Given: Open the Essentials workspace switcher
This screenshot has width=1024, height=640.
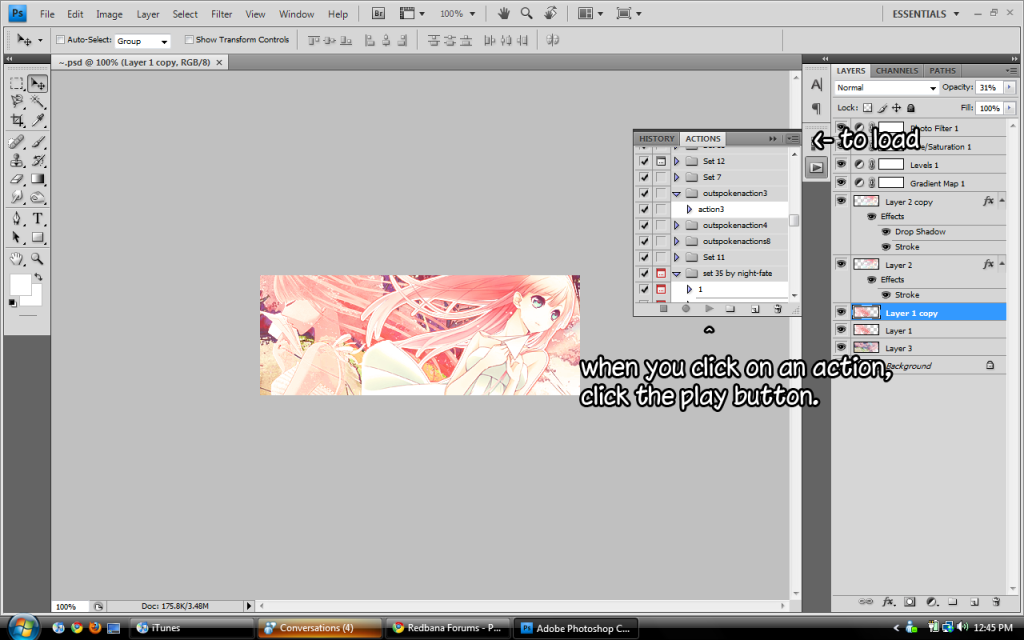Looking at the screenshot, I should [x=926, y=14].
